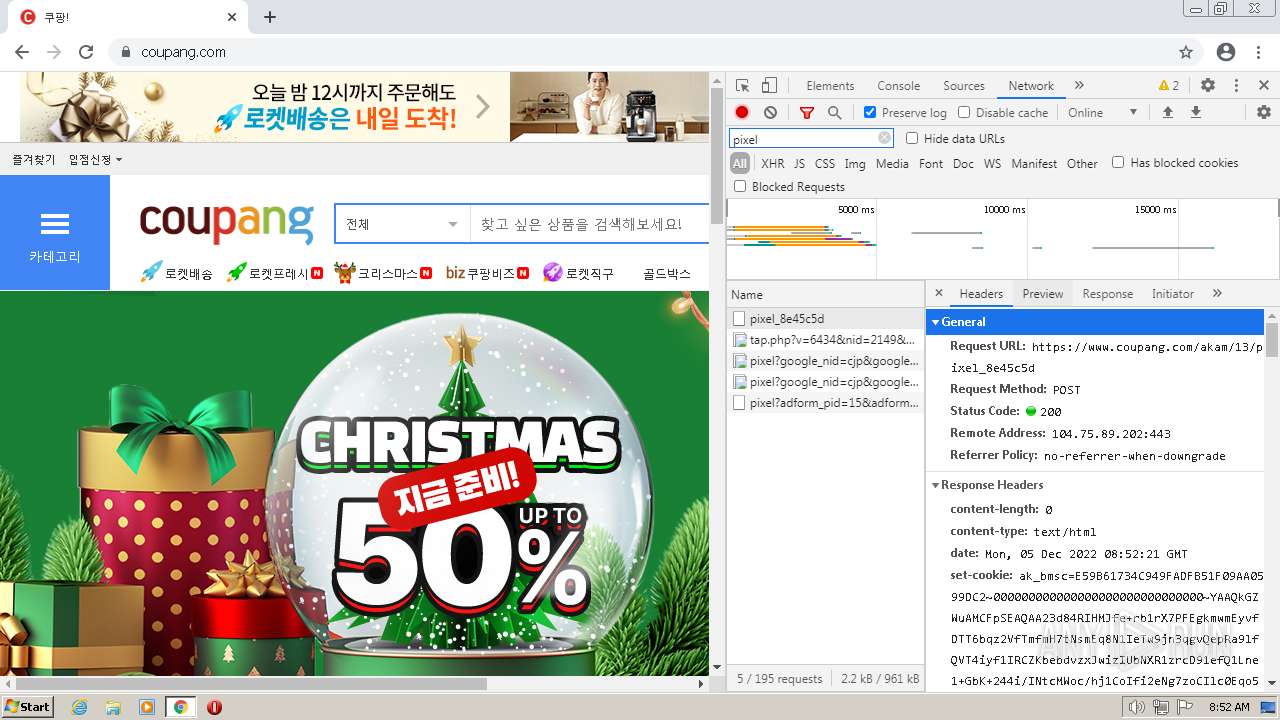Viewport: 1280px width, 720px height.
Task: Open Internet Explorer from taskbar
Action: point(79,707)
